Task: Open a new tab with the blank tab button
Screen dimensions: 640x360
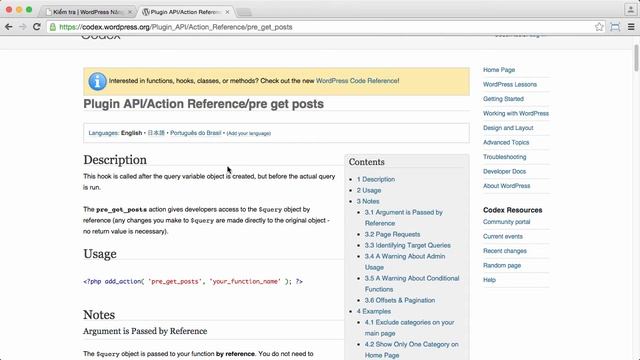Action: coord(244,12)
